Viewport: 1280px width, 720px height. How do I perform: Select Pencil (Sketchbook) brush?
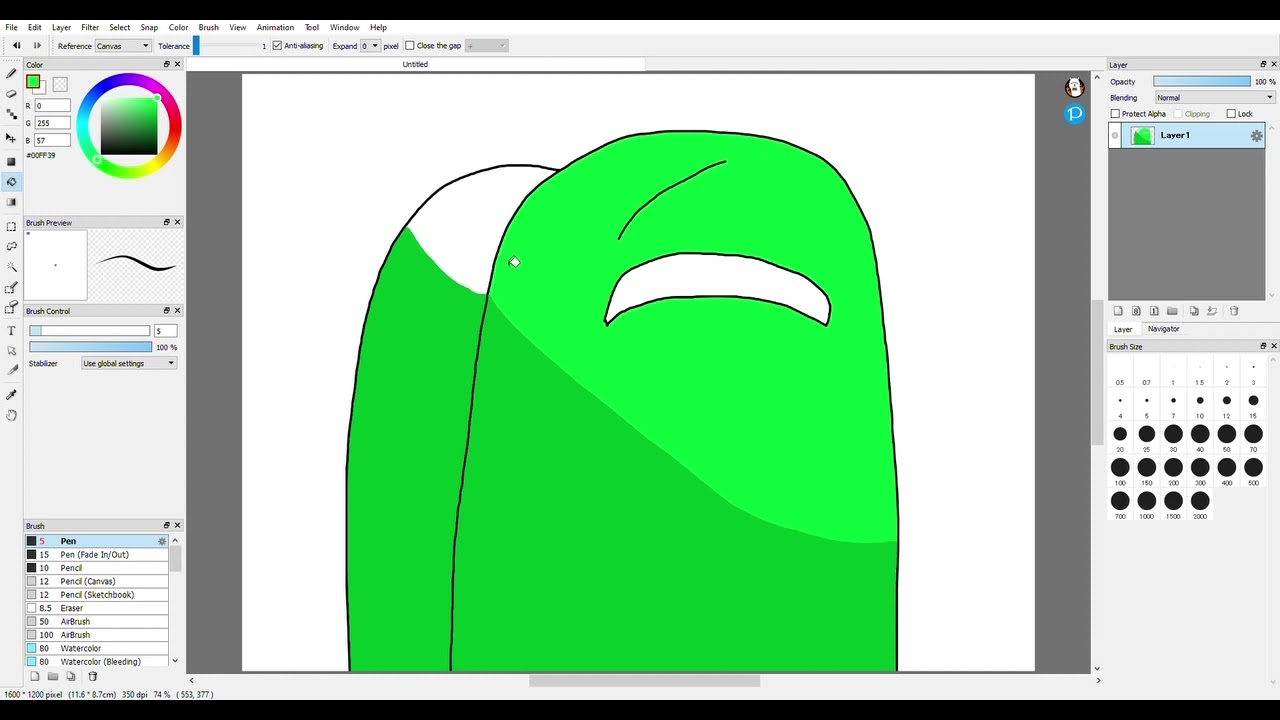(x=97, y=595)
